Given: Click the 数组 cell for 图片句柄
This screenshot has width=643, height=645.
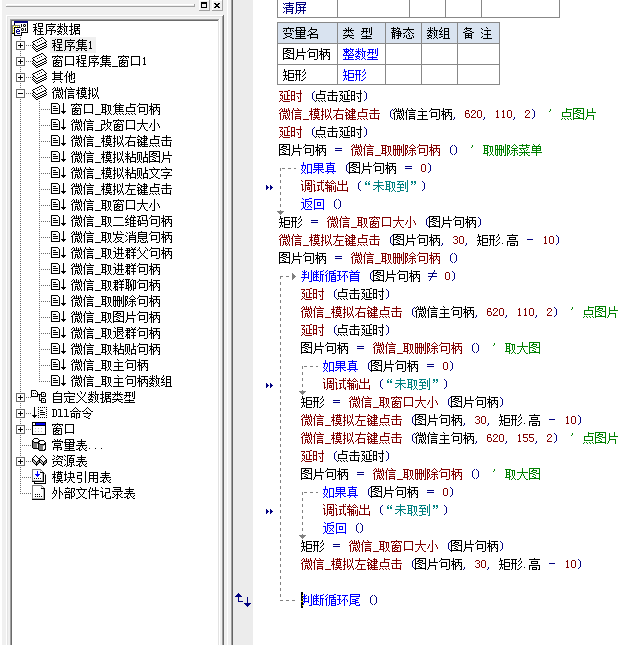Looking at the screenshot, I should tap(439, 54).
